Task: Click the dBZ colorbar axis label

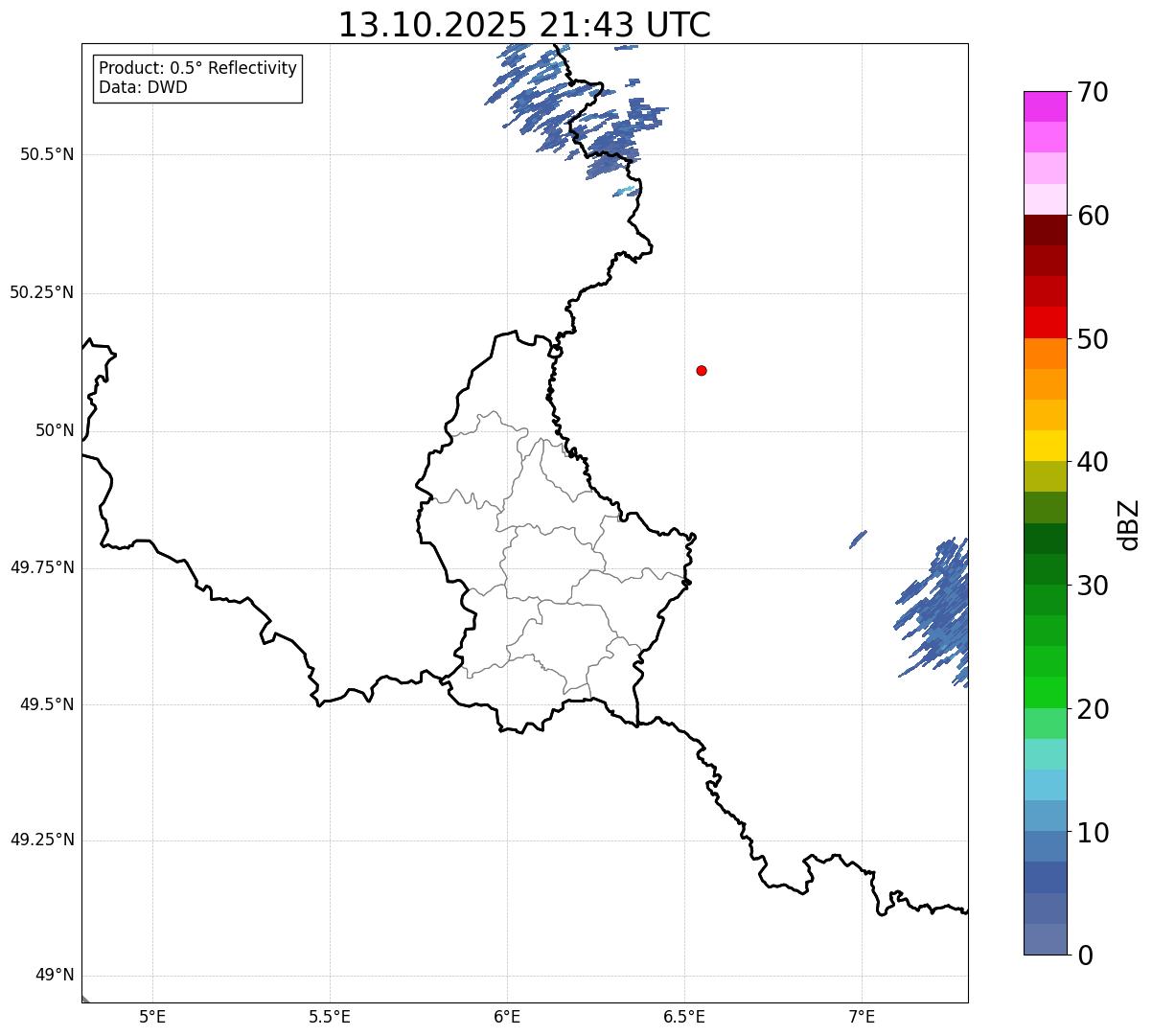Action: (1129, 524)
